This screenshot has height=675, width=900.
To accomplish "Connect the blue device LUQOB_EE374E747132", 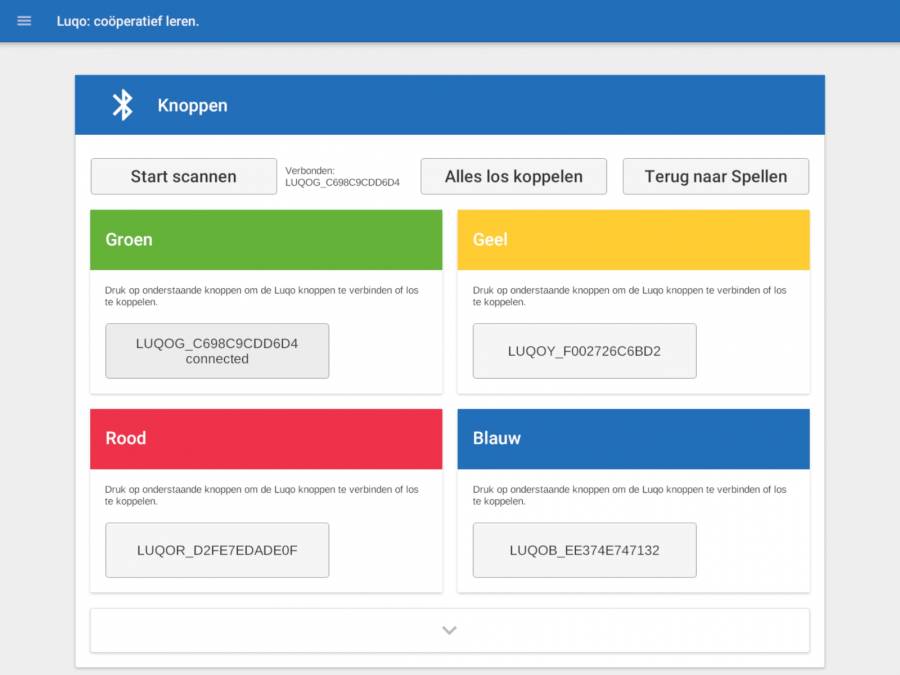I will 584,550.
